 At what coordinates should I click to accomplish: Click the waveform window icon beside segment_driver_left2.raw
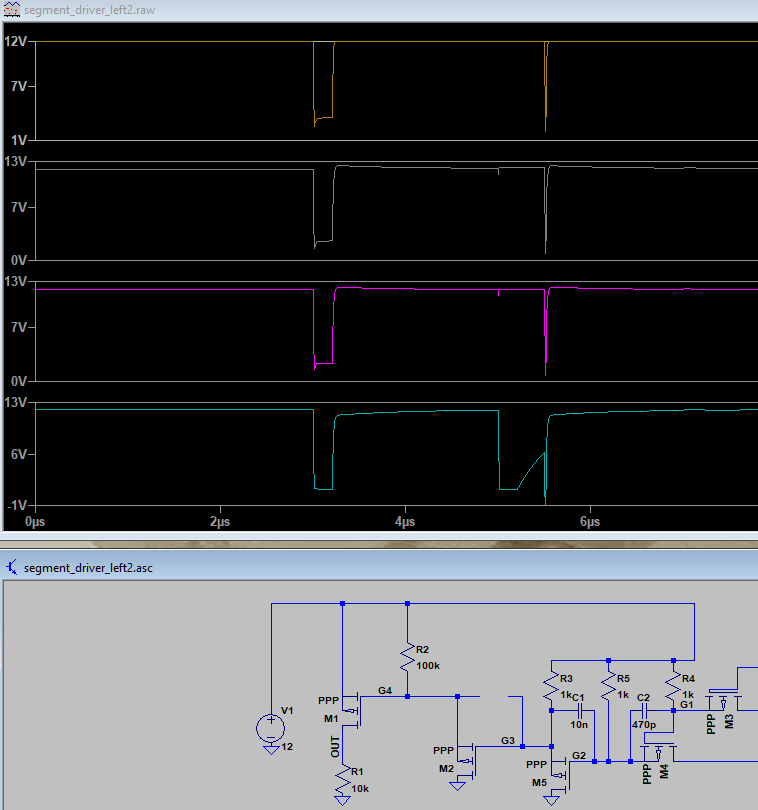coord(11,9)
